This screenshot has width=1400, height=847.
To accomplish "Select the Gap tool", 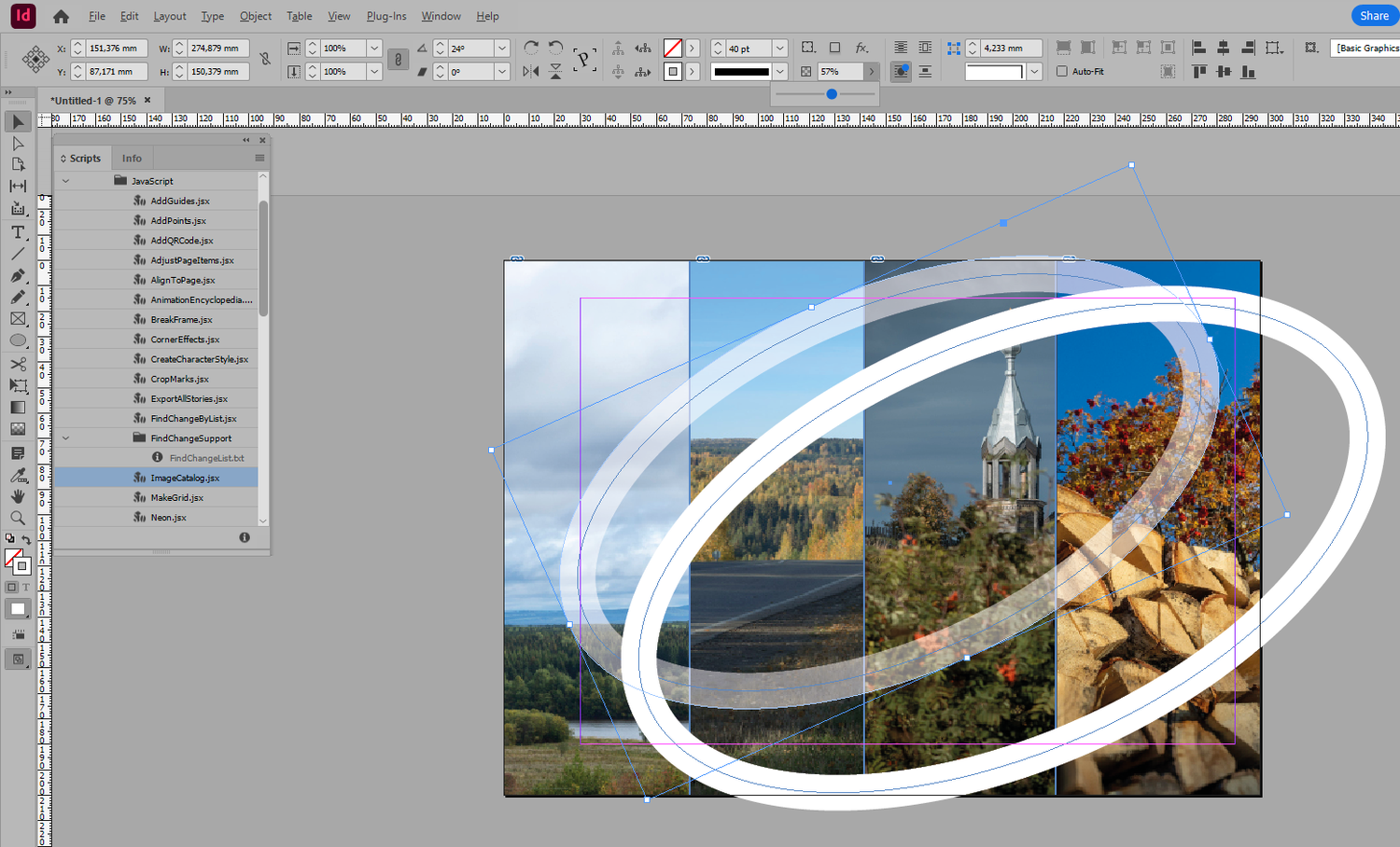I will [x=18, y=187].
